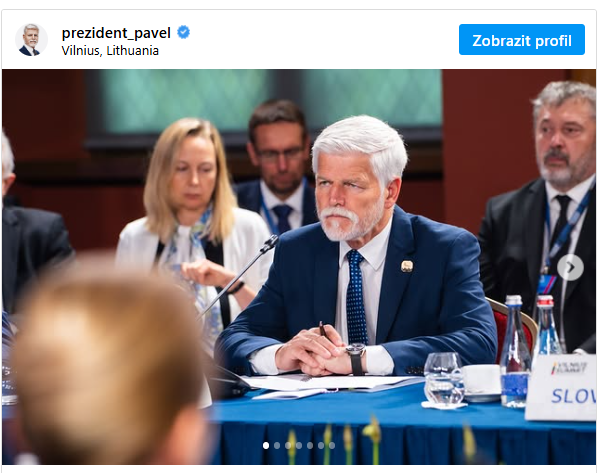Open the prezident_pavel username link
This screenshot has width=601, height=473.
pyautogui.click(x=116, y=33)
